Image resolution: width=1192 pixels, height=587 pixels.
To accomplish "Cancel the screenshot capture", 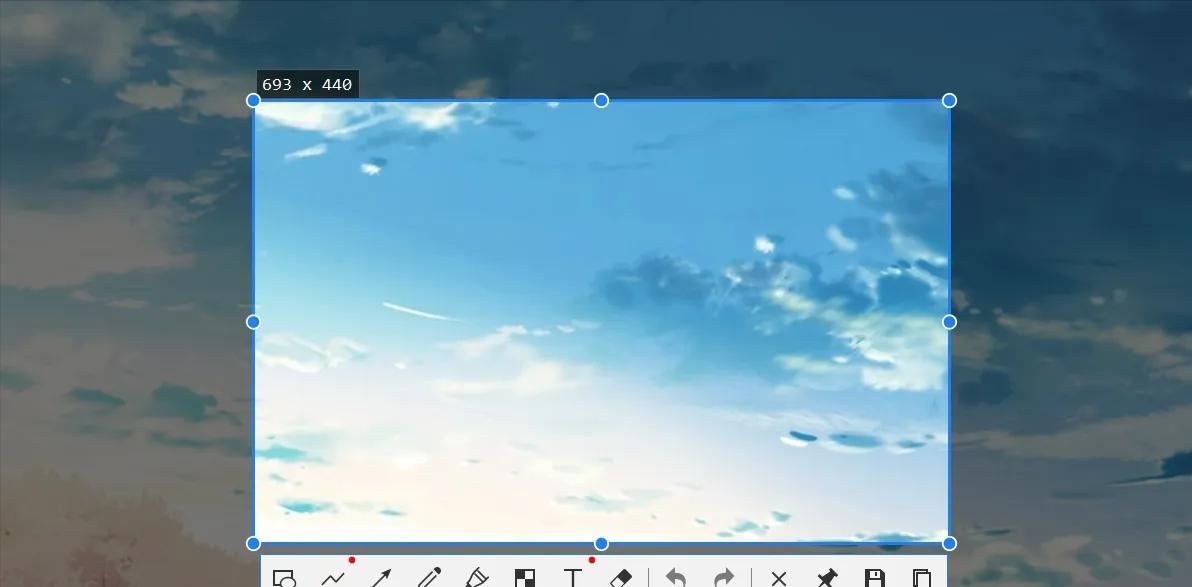I will coord(778,577).
